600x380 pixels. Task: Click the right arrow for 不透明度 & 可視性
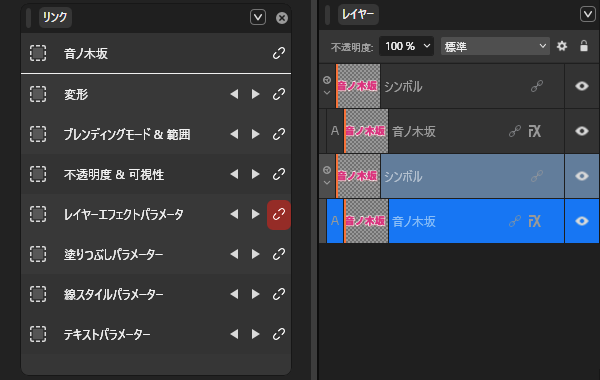[256, 175]
